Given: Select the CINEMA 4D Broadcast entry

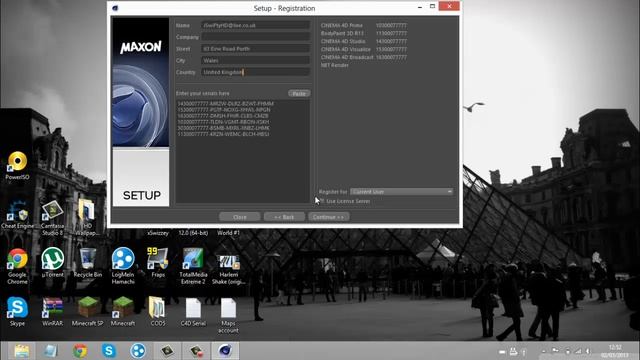Looking at the screenshot, I should 364,57.
